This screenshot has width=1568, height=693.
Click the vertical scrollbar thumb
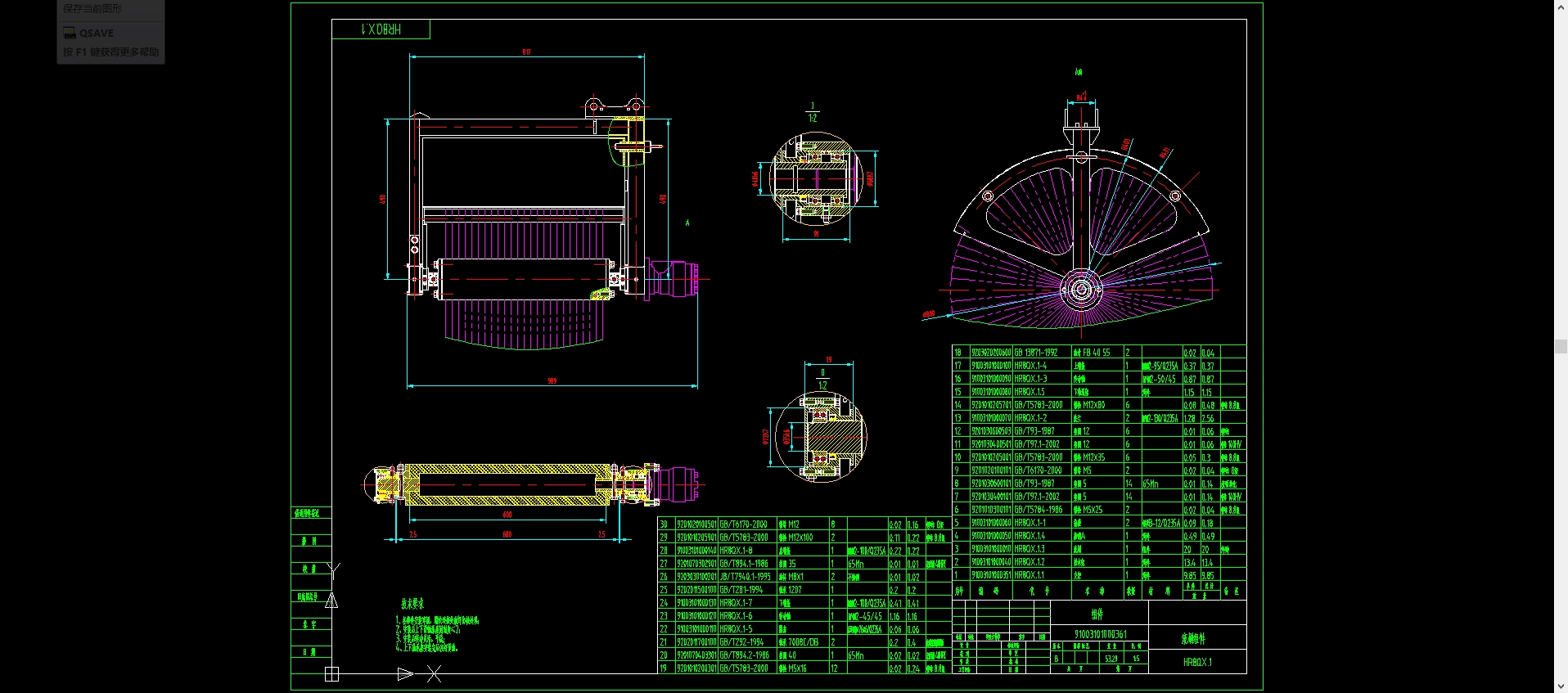click(1561, 347)
